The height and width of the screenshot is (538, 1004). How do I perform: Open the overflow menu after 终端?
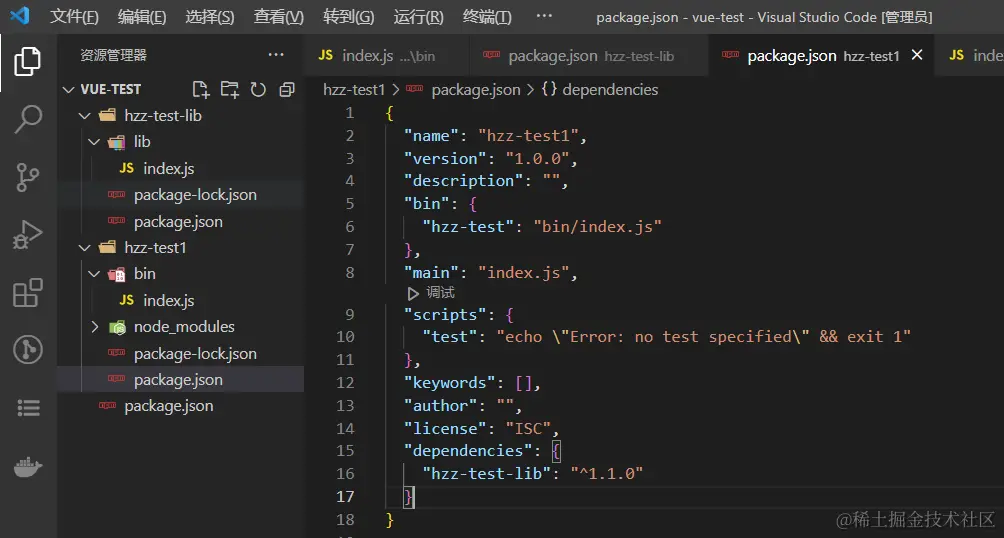[x=544, y=16]
